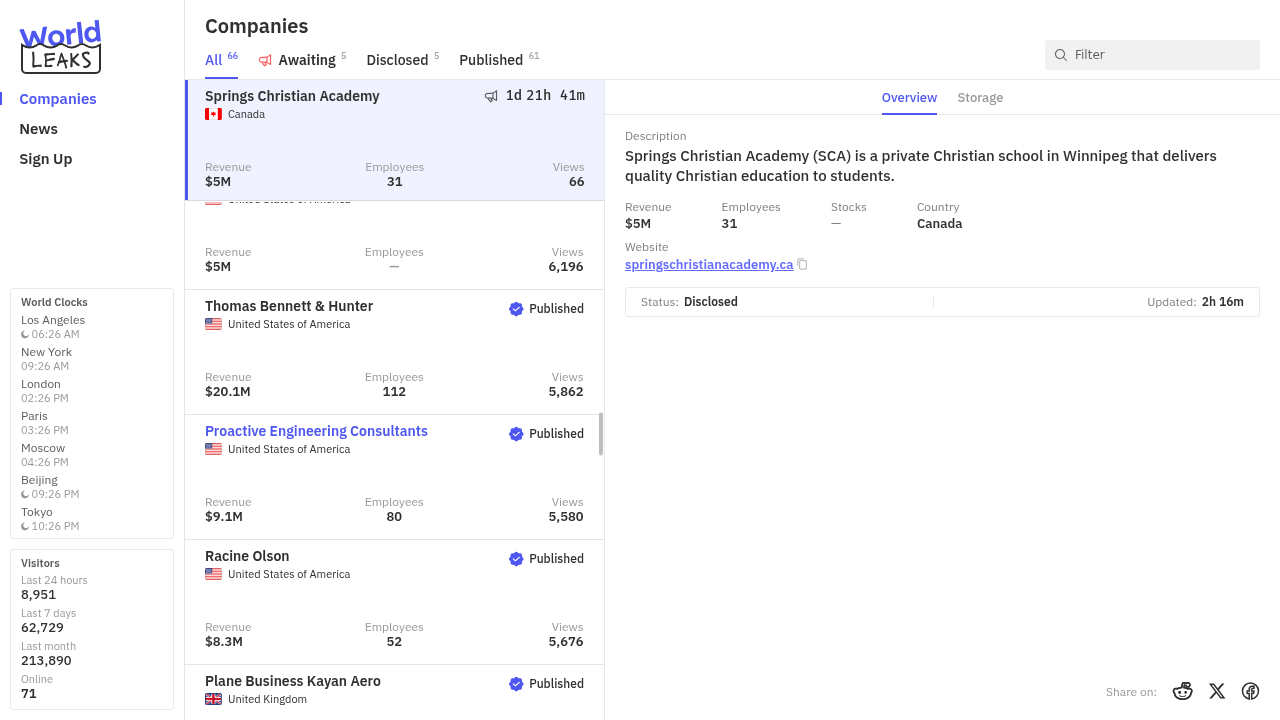Click the Companies page heading
Viewport: 1280px width, 720px height.
pos(257,26)
